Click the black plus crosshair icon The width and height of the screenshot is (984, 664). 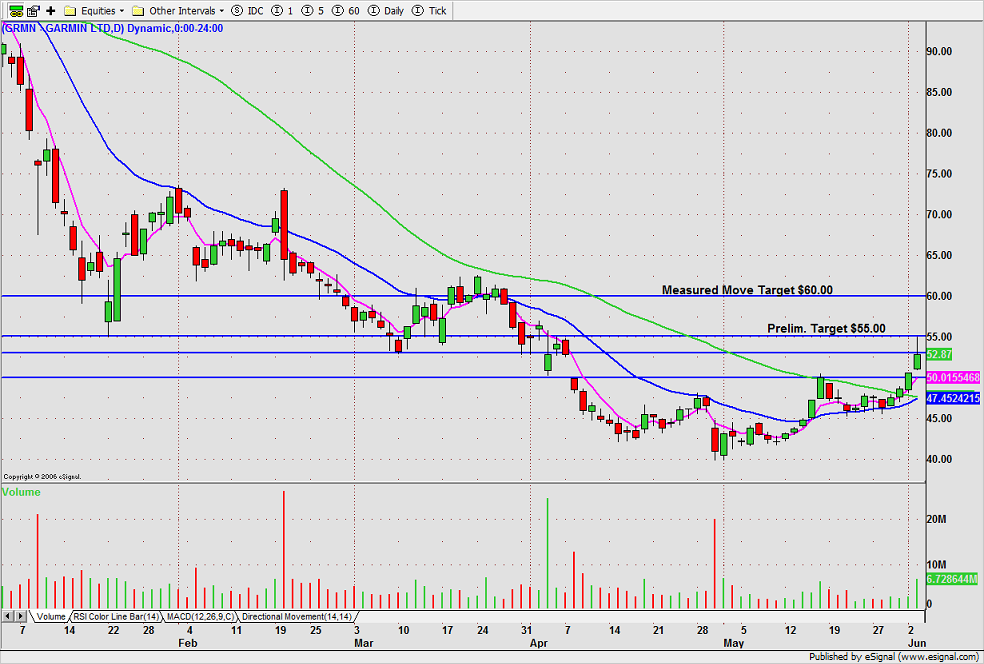[51, 11]
